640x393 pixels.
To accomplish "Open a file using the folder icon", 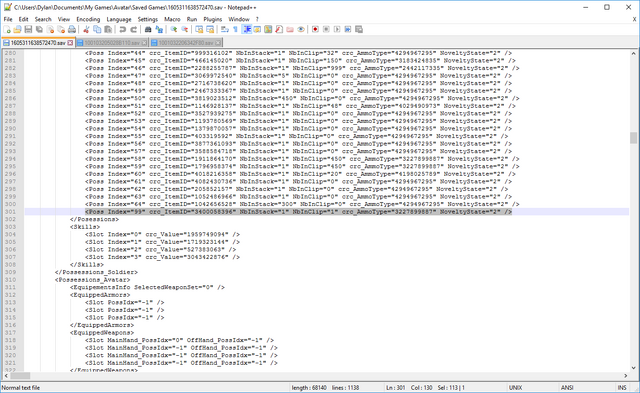I will click(18, 29).
